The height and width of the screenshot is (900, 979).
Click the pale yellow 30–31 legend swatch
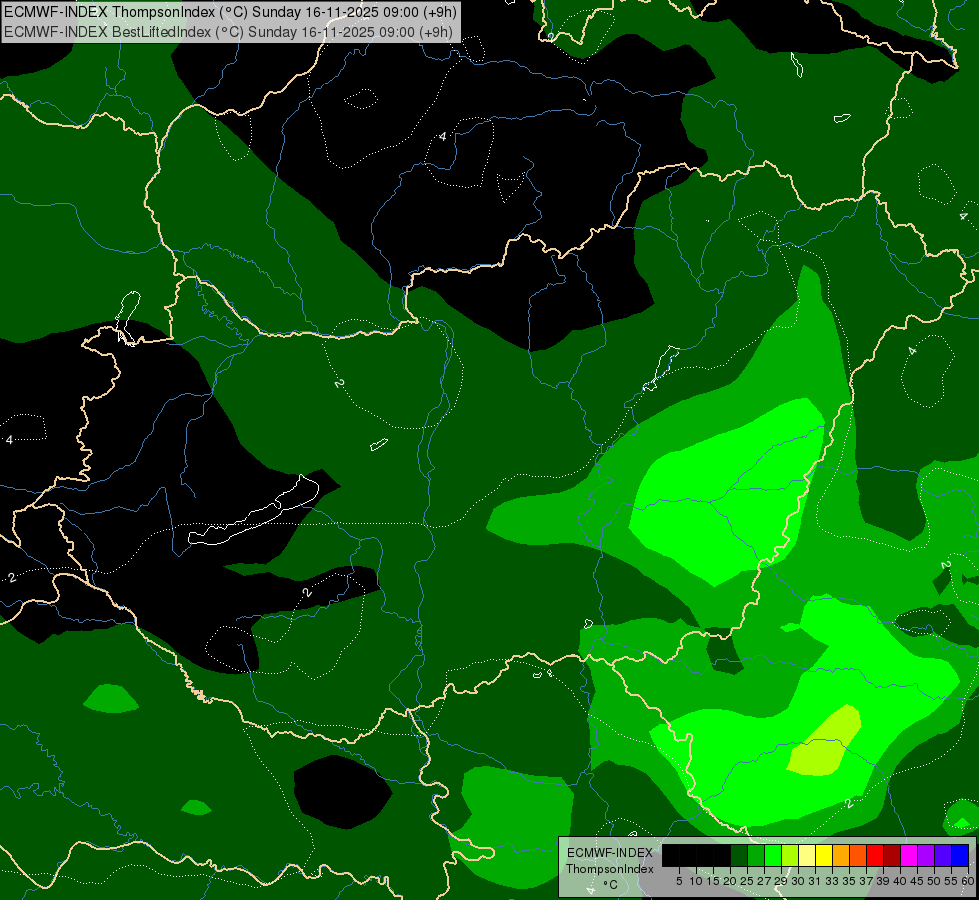[x=807, y=855]
